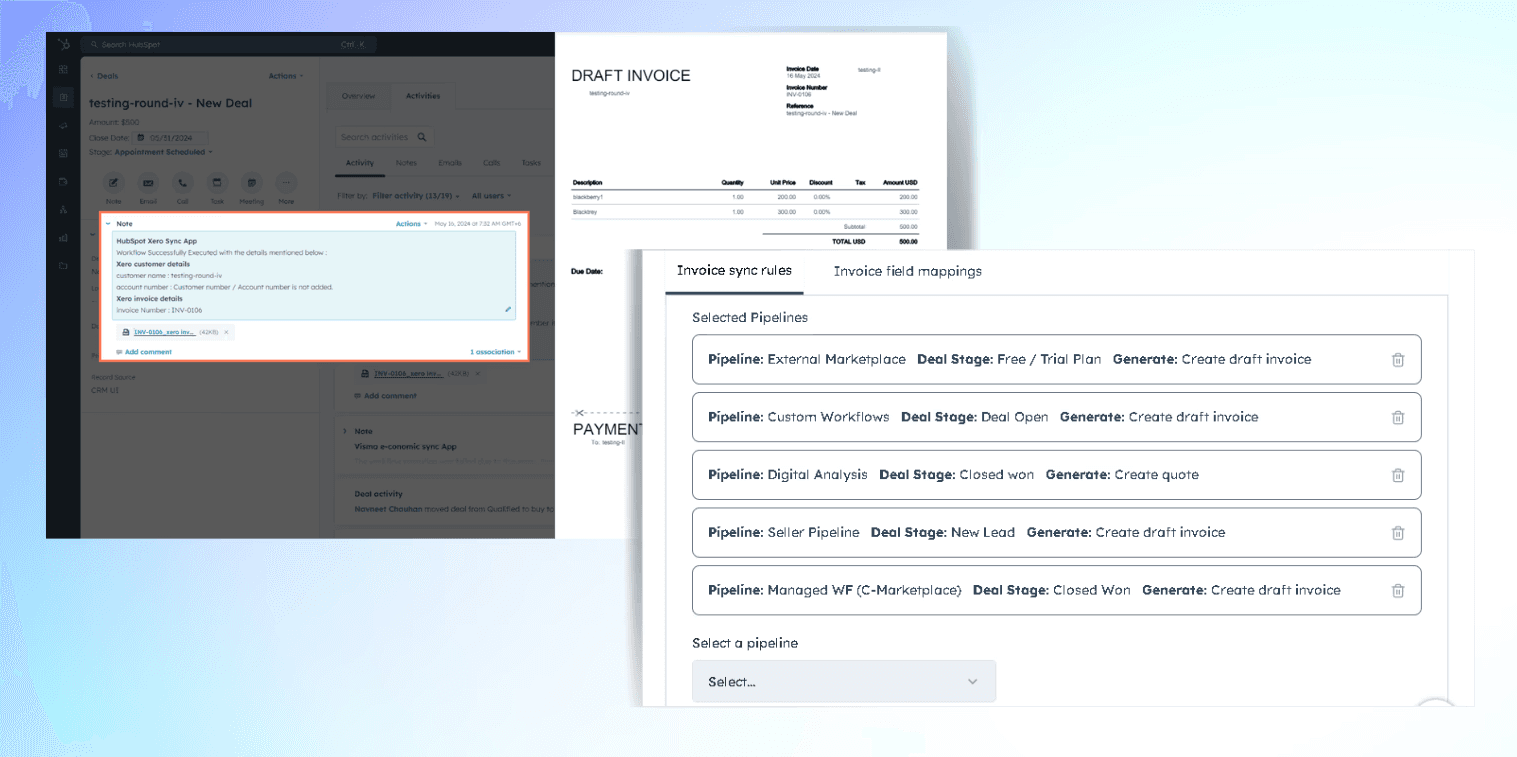Open the Overview tab of the deal
The height and width of the screenshot is (757, 1517).
pyautogui.click(x=358, y=96)
